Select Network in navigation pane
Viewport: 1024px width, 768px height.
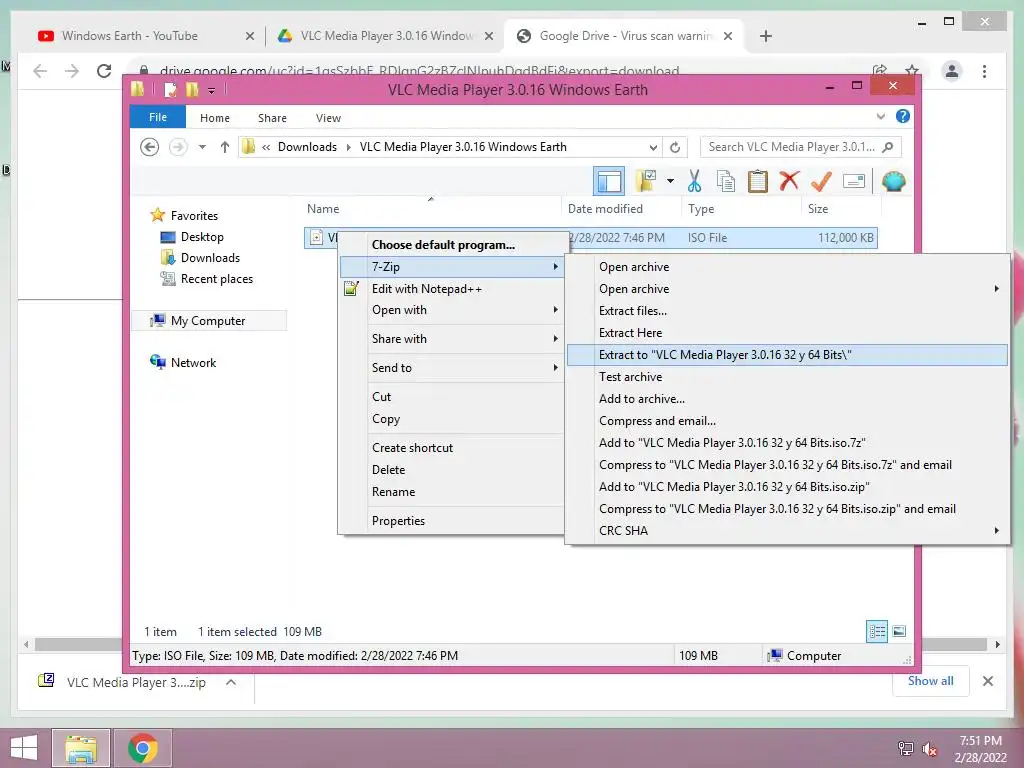pos(183,362)
